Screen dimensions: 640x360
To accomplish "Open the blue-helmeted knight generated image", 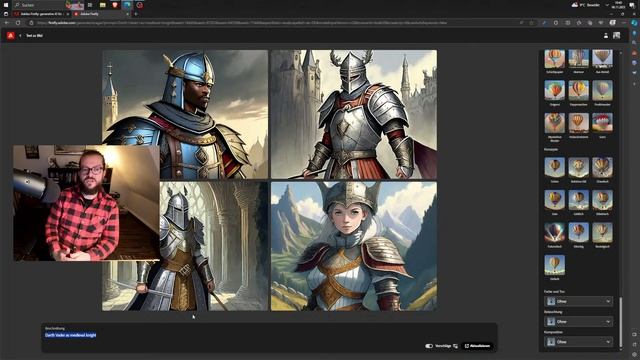I will (185, 114).
